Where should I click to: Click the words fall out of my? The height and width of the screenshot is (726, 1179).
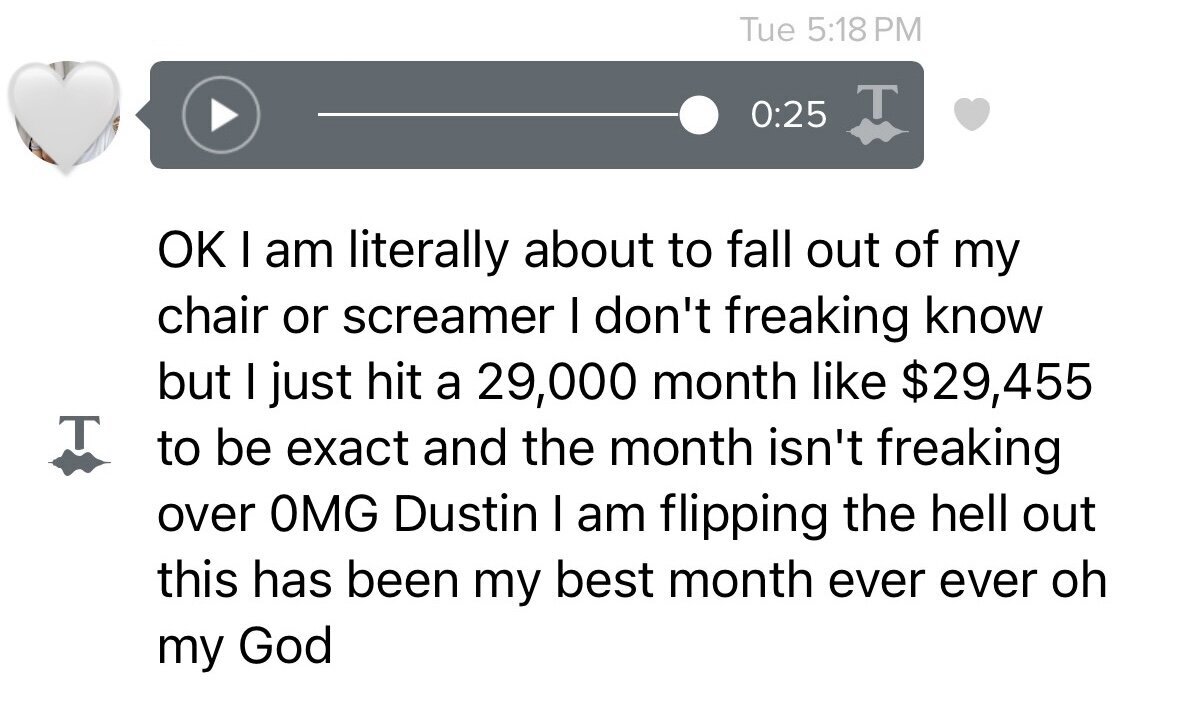873,252
